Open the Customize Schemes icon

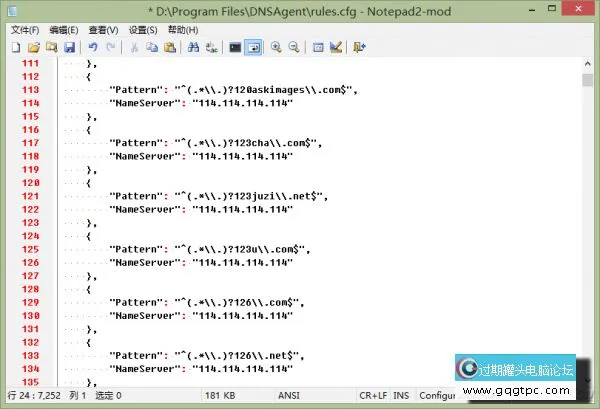[336, 47]
